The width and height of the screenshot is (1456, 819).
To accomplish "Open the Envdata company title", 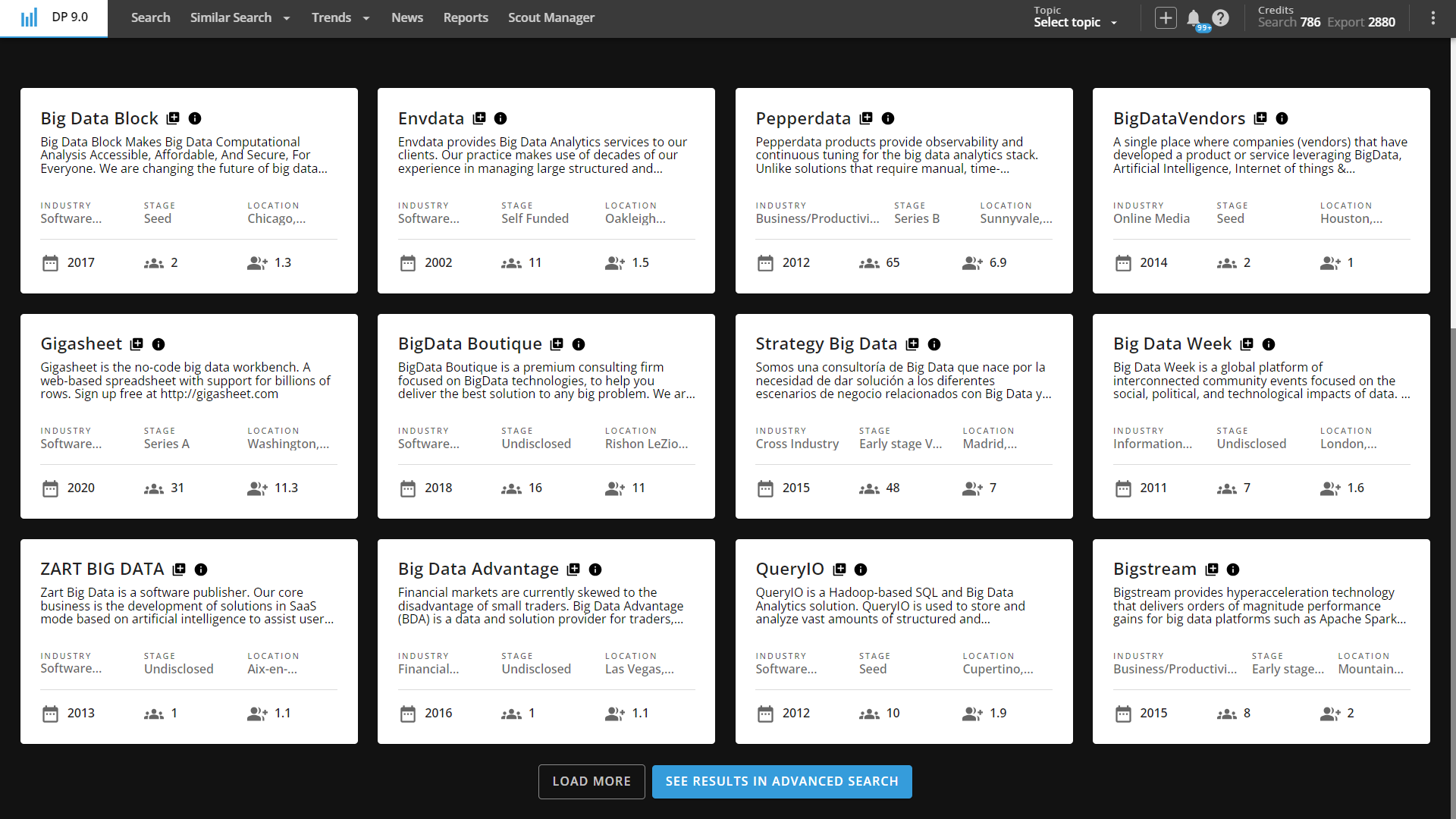I will tap(431, 118).
